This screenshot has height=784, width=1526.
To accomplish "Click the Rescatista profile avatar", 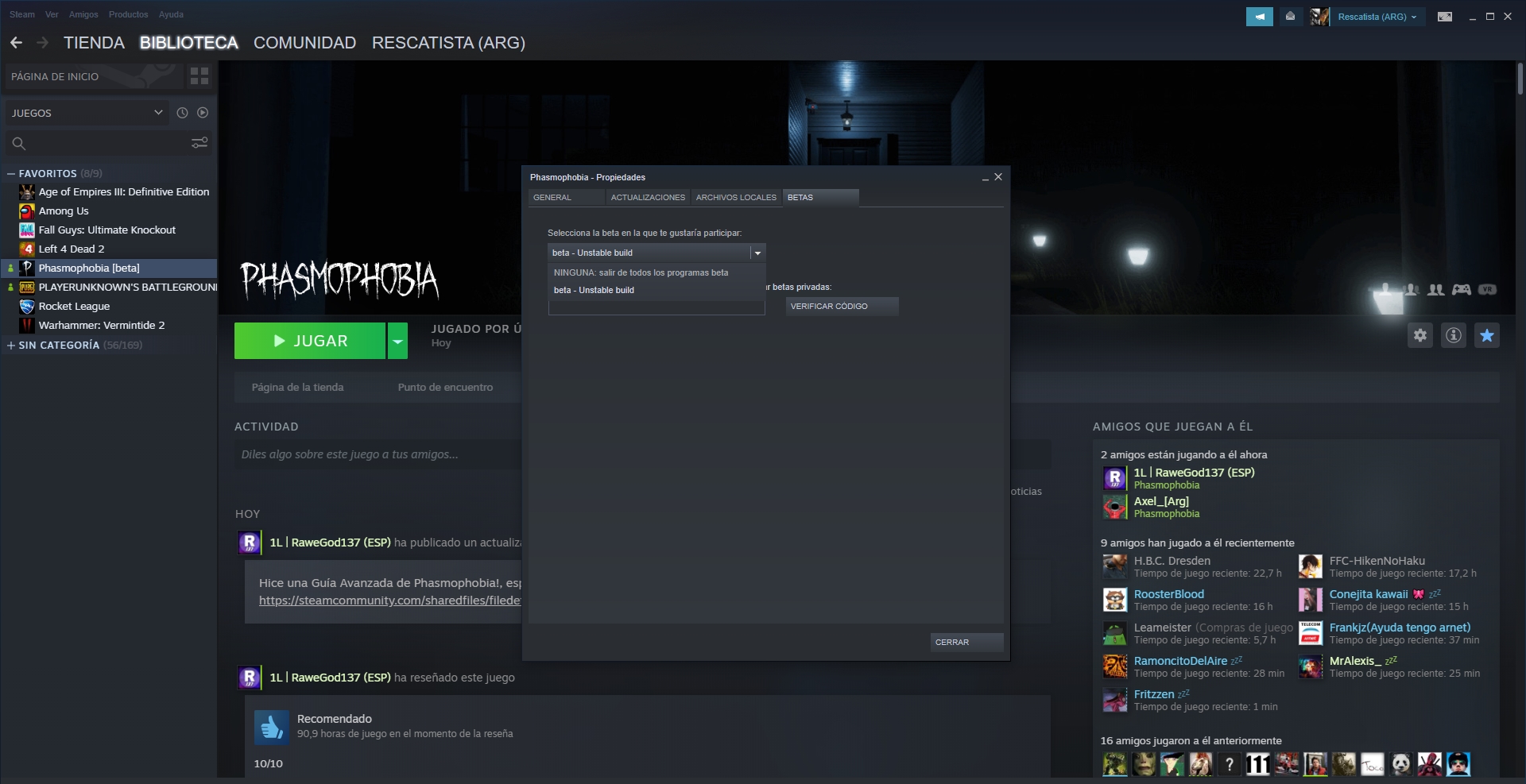I will [1319, 17].
